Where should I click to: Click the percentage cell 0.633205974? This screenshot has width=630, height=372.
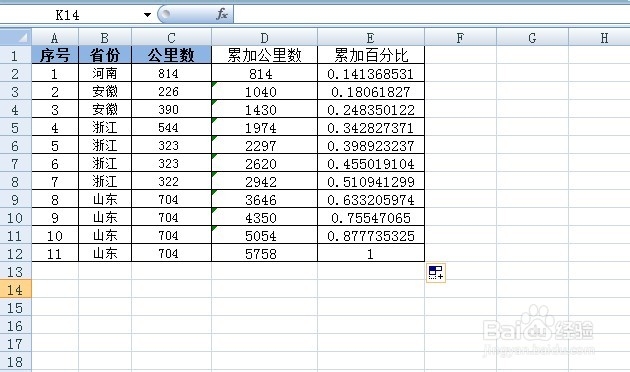(x=371, y=199)
